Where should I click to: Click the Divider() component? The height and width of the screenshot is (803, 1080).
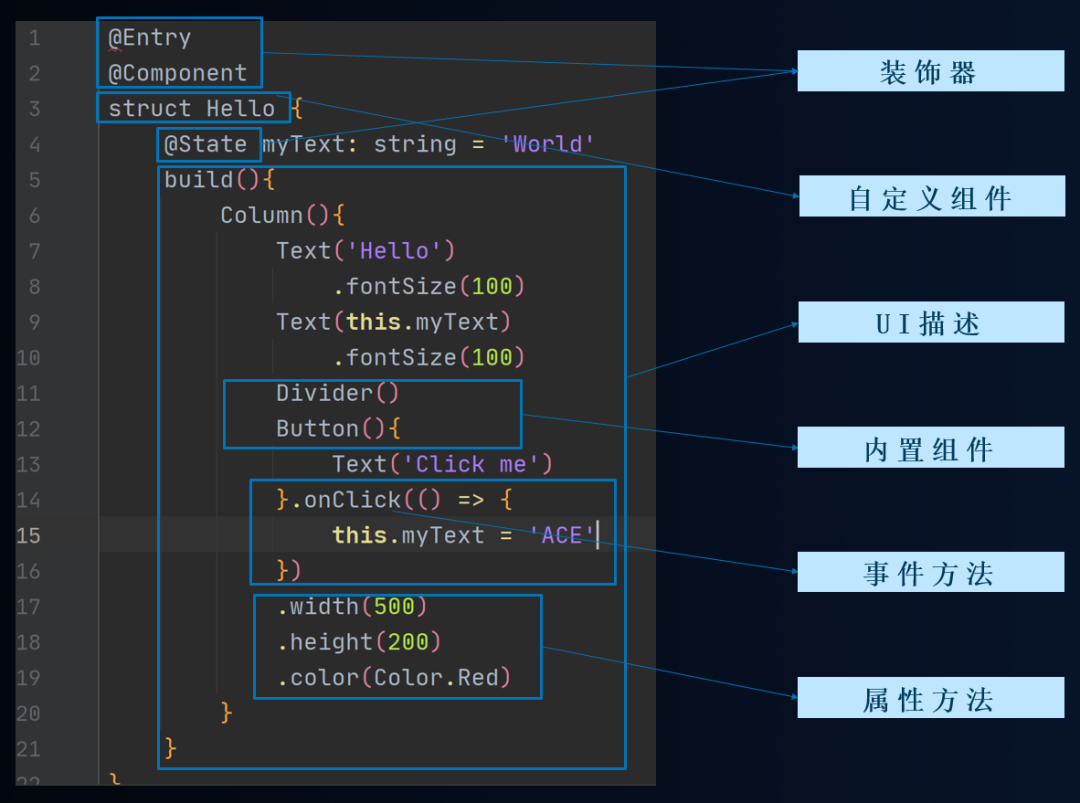[338, 393]
